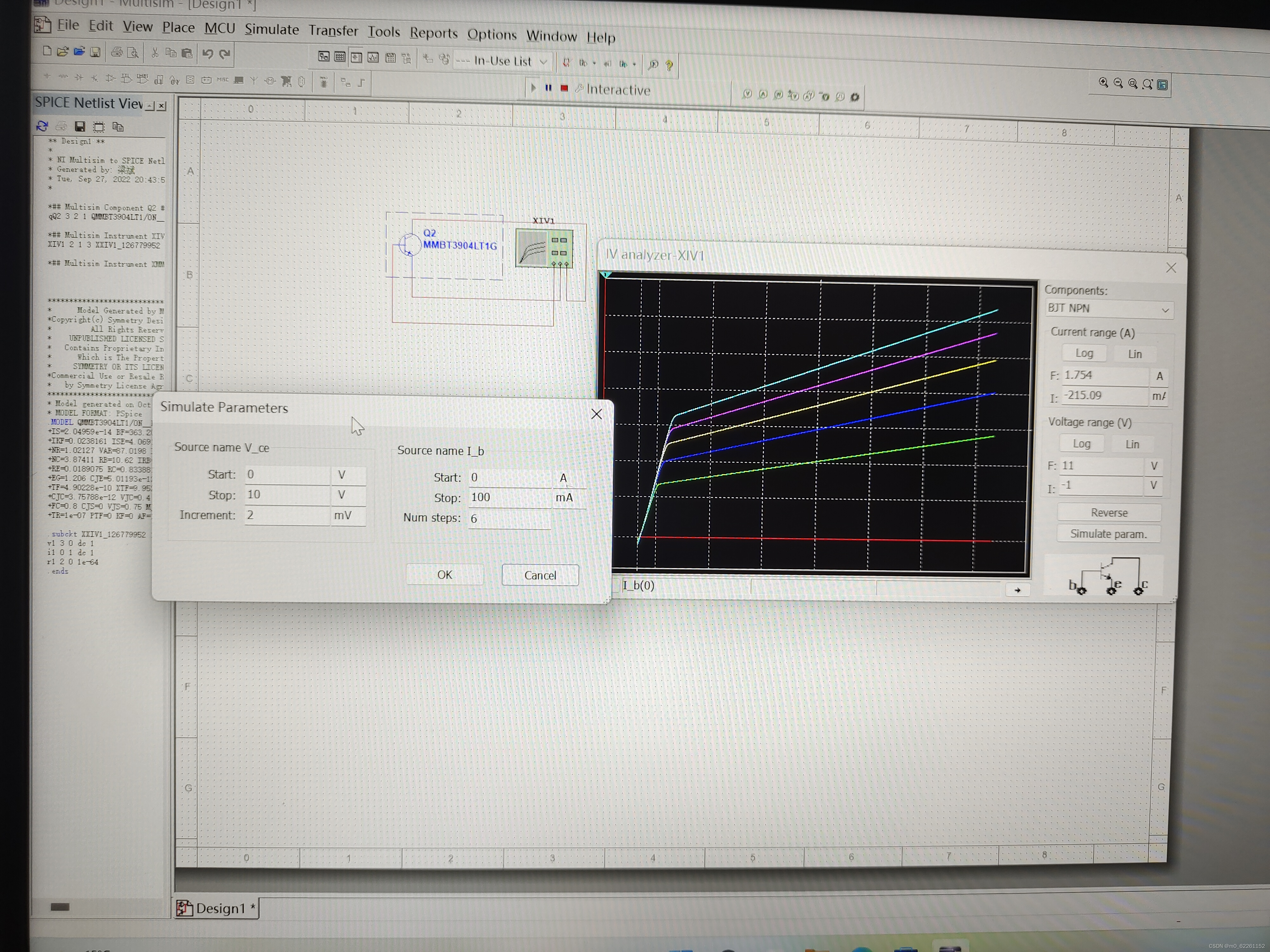Click the yellow Help question mark icon
Image resolution: width=1270 pixels, height=952 pixels.
pos(669,65)
